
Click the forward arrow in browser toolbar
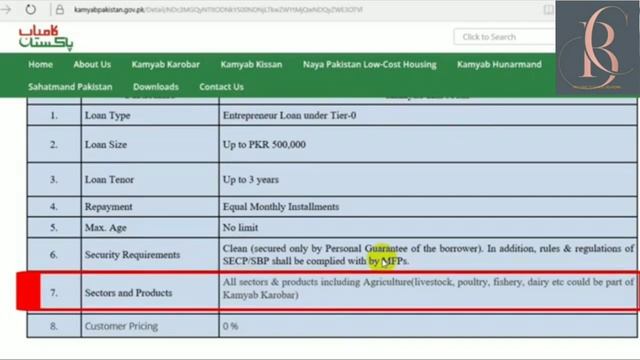tap(6, 9)
